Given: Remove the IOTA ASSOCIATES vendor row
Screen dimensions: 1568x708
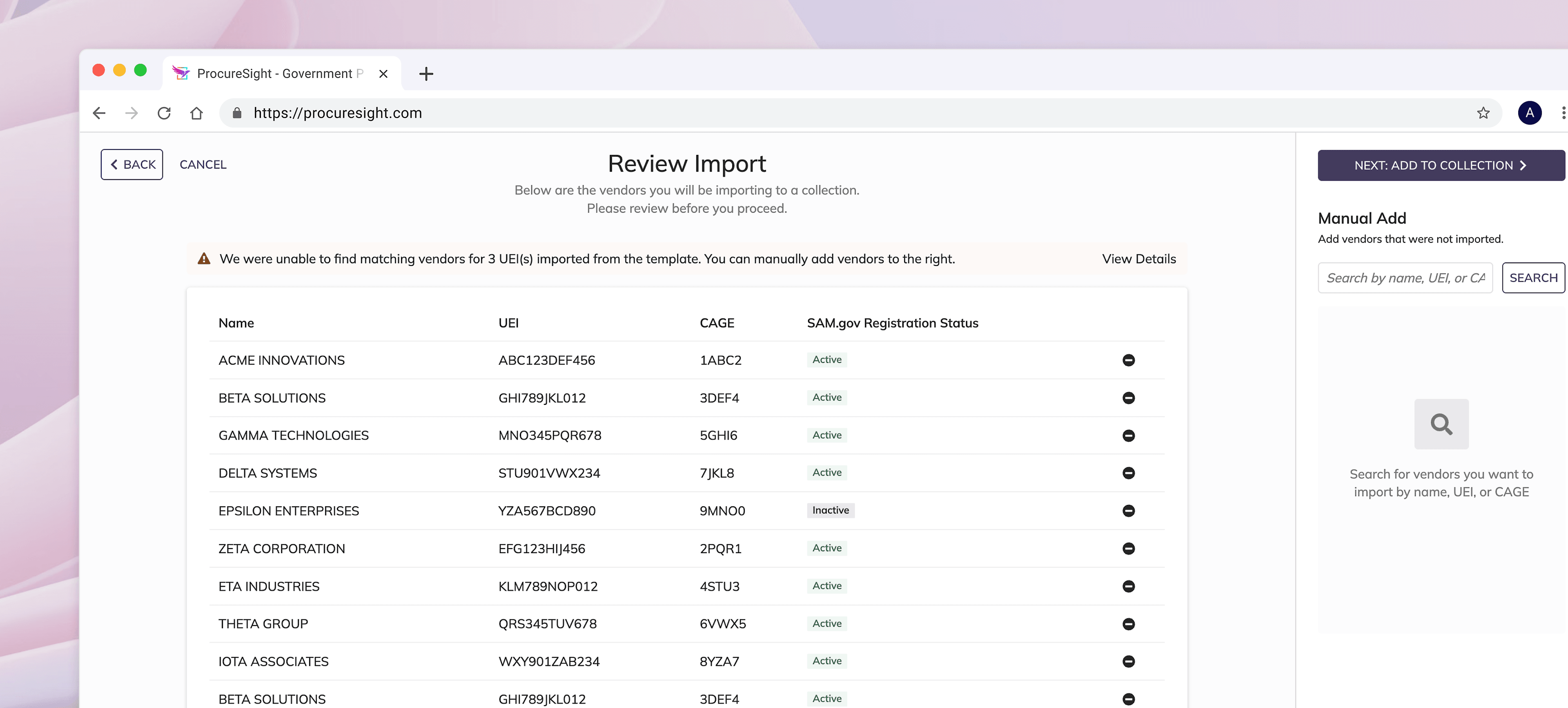Looking at the screenshot, I should click(x=1128, y=661).
